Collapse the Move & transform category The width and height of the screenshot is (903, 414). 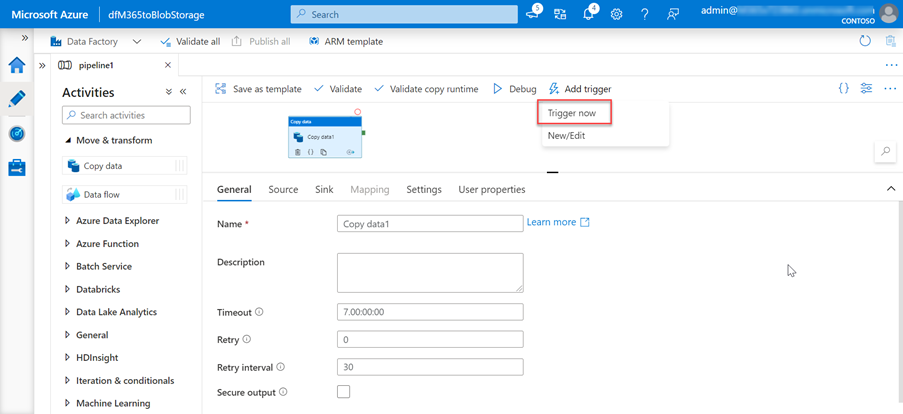tap(69, 140)
